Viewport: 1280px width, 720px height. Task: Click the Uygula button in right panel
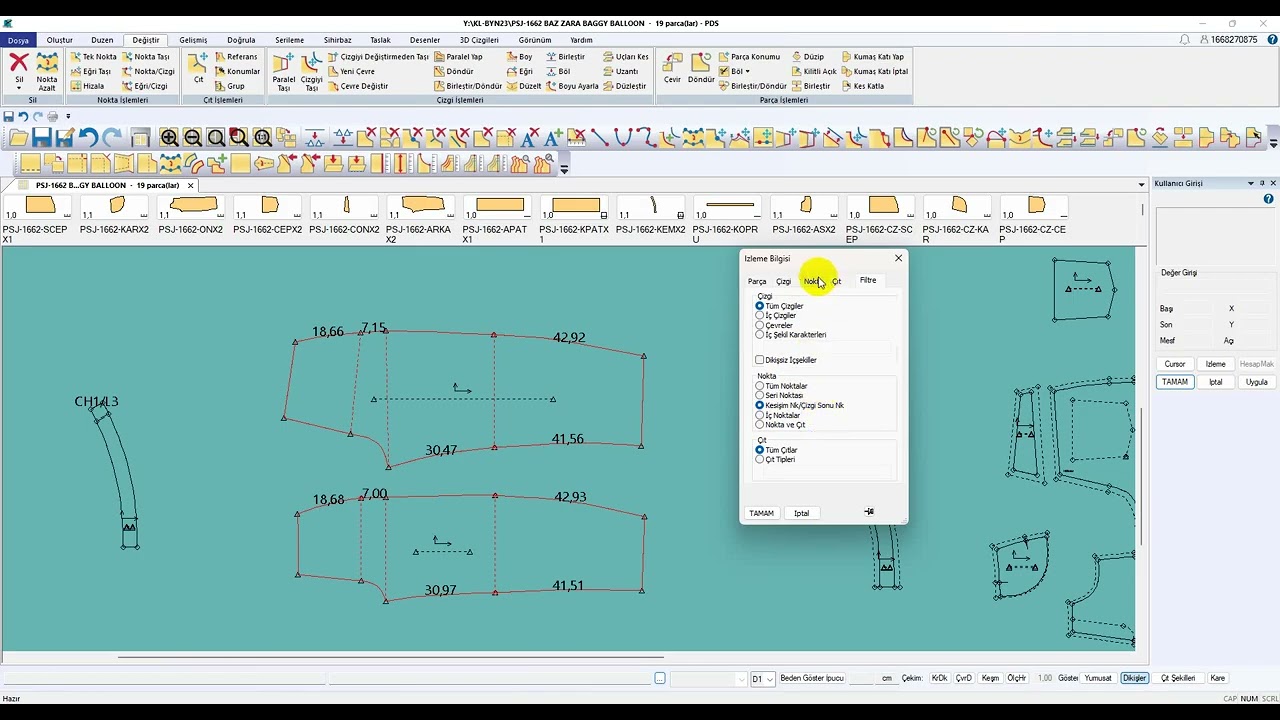pos(1257,382)
